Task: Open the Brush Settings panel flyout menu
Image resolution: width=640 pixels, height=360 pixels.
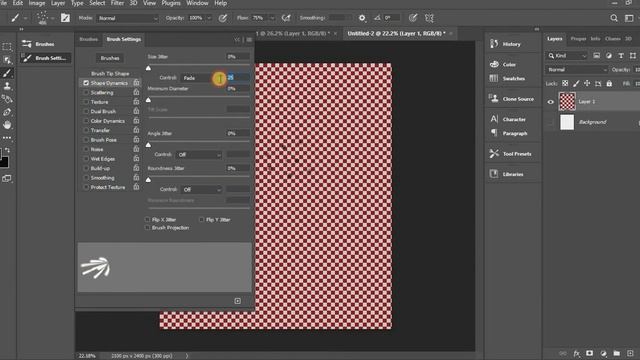Action: 249,40
